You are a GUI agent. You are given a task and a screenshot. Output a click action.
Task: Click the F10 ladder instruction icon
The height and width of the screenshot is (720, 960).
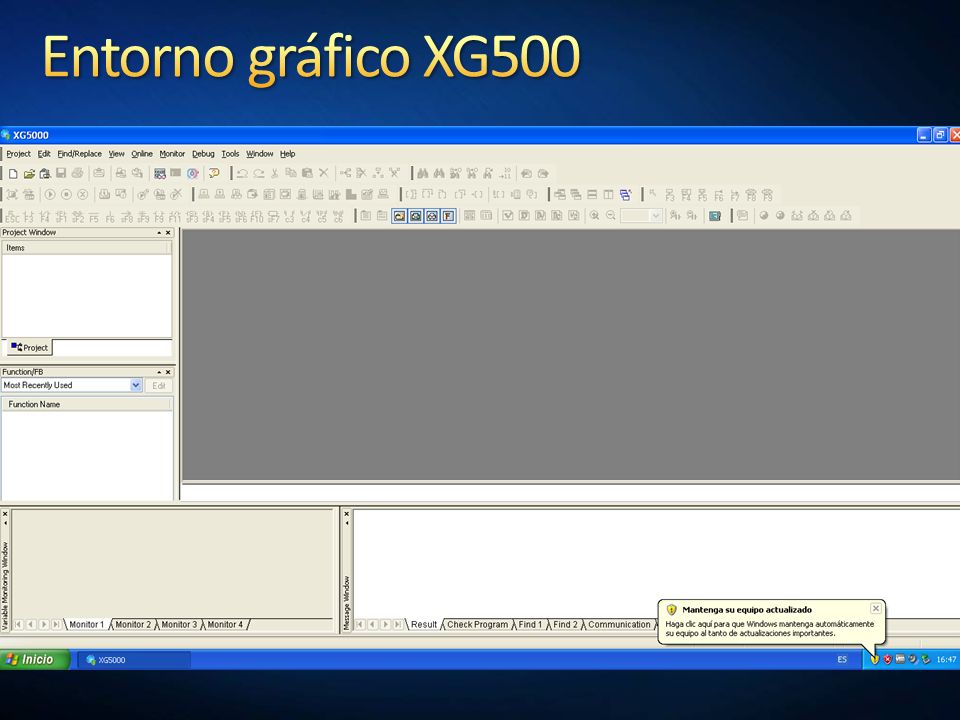point(257,216)
